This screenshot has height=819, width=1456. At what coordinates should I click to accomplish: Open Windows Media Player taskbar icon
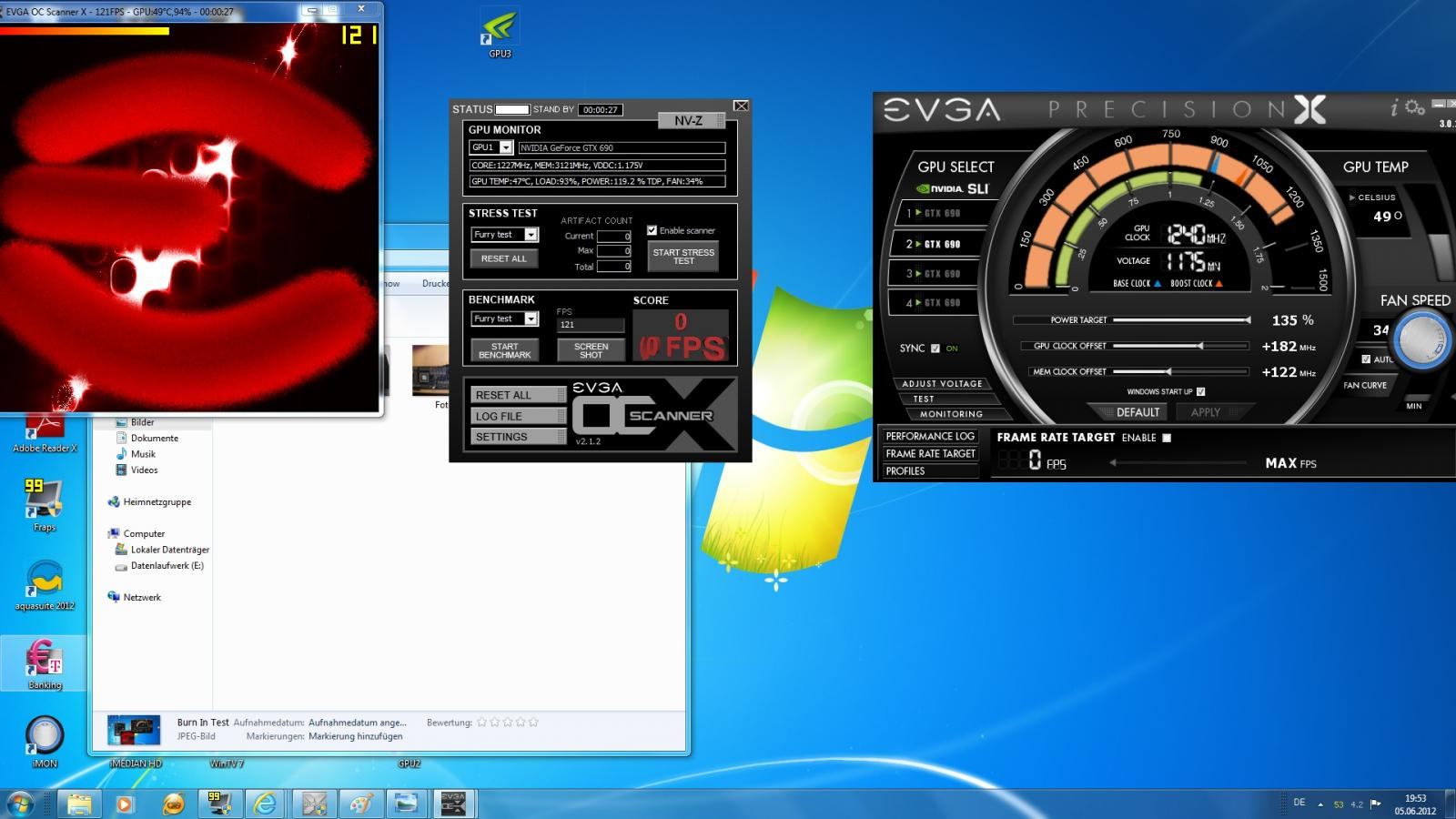(x=125, y=804)
